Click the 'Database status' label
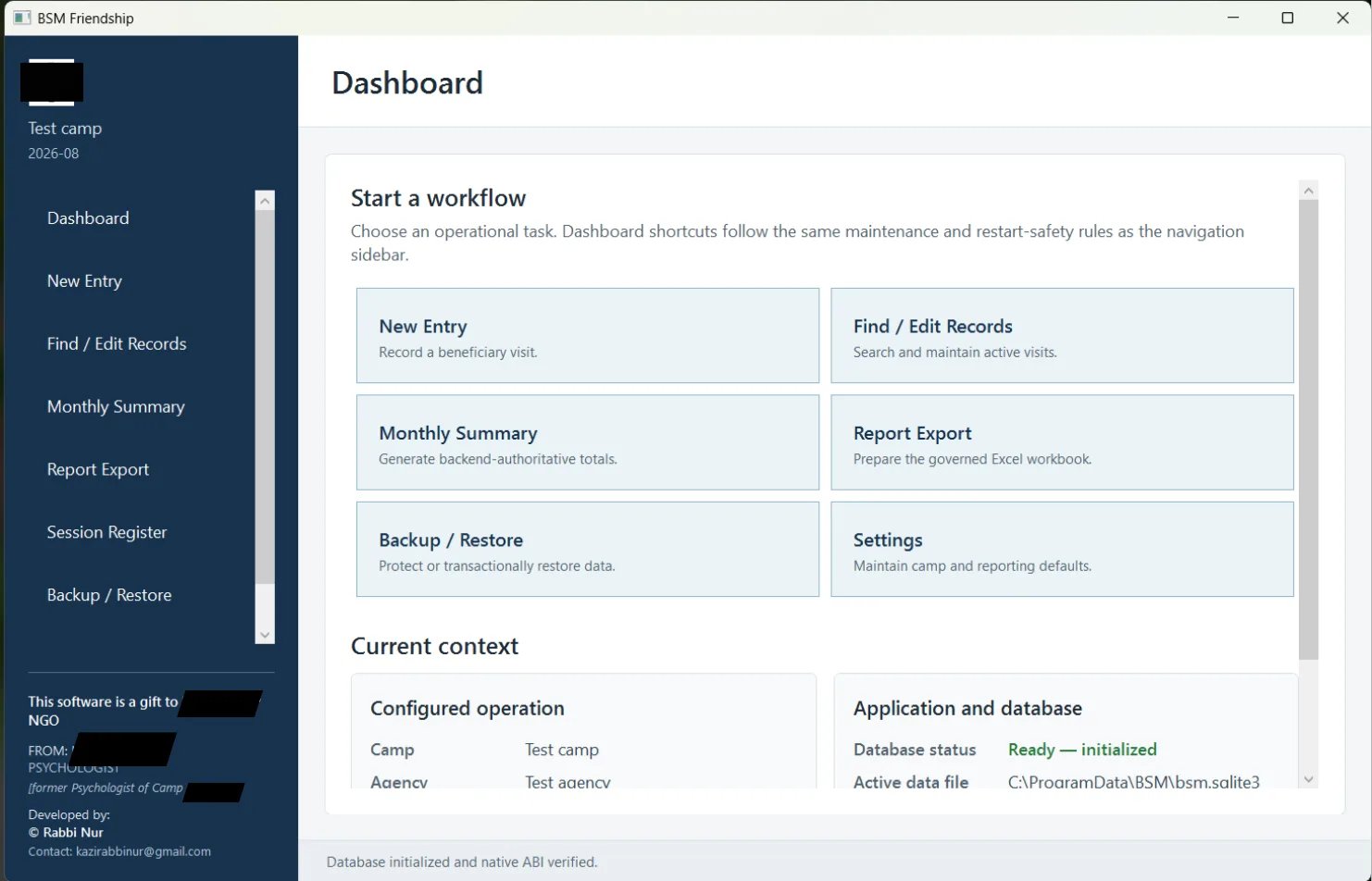This screenshot has width=1372, height=881. point(915,750)
